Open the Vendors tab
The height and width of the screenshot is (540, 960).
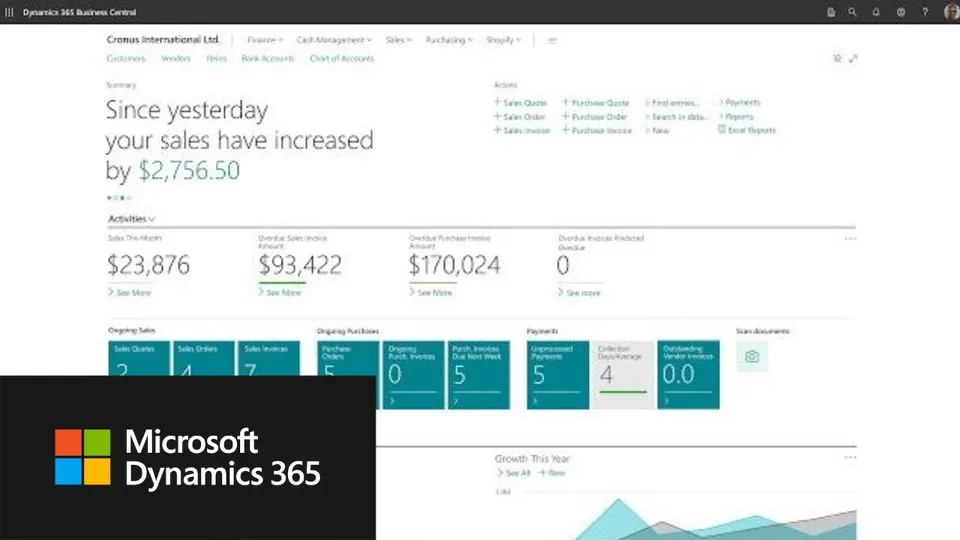coord(176,59)
